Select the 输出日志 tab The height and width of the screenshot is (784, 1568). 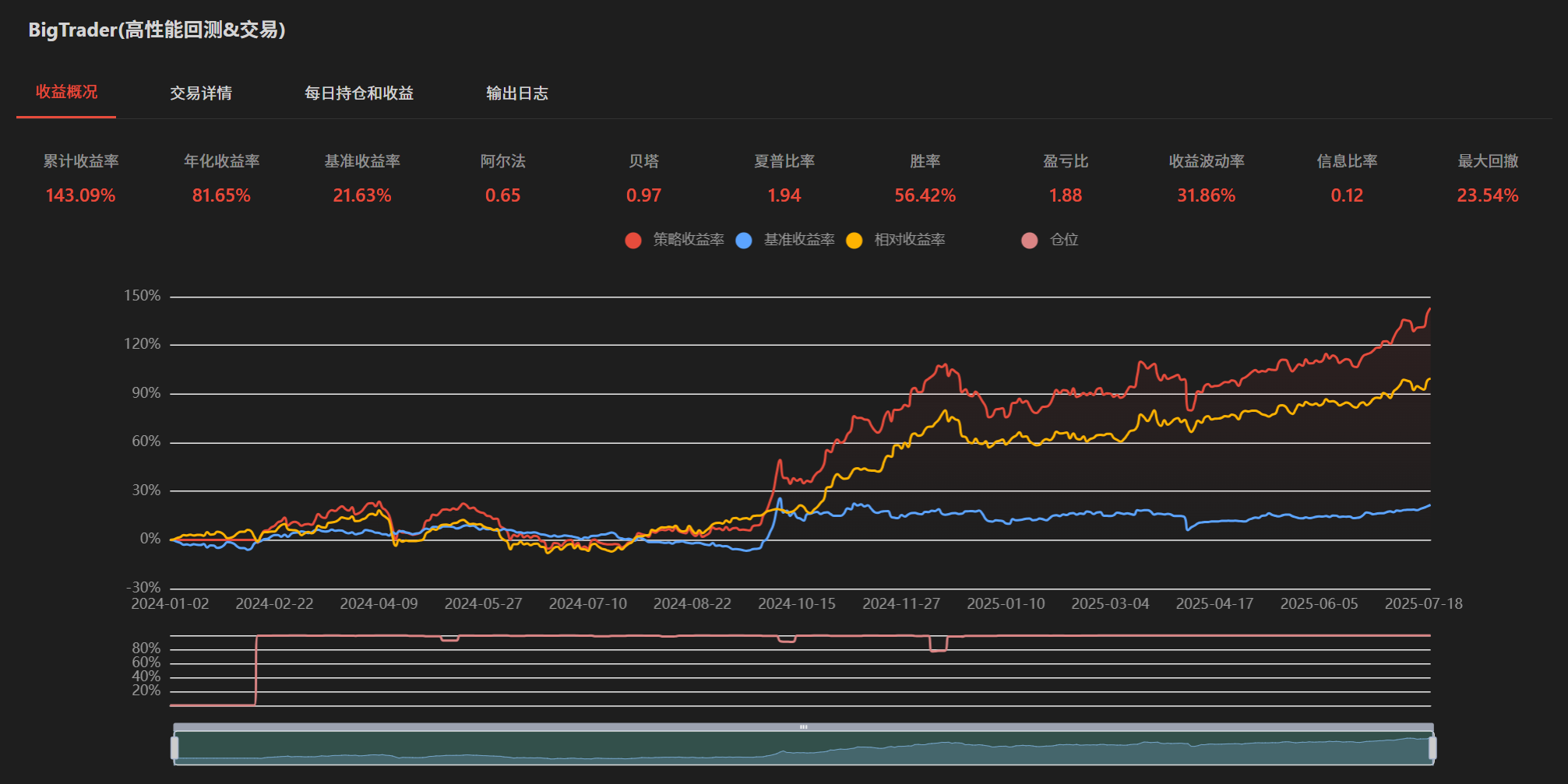[516, 93]
